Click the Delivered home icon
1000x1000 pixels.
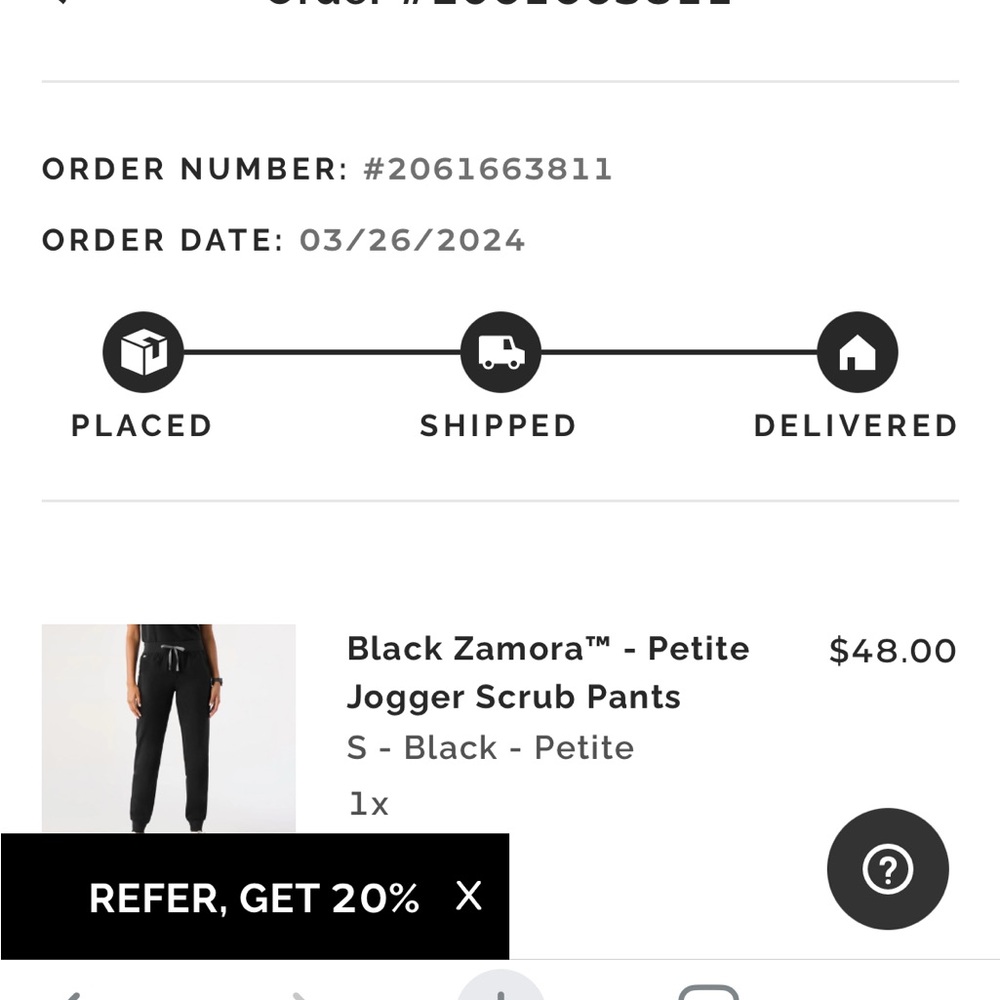coord(857,351)
